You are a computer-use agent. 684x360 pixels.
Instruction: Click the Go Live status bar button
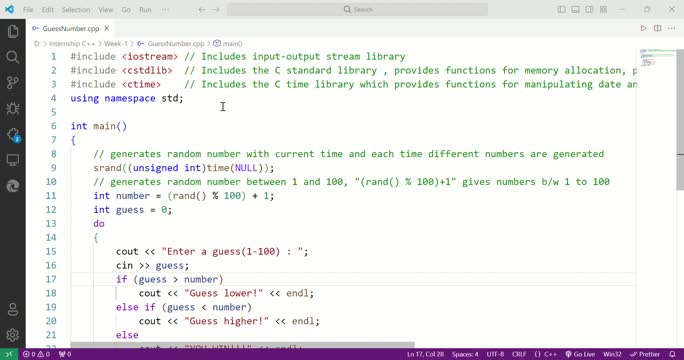[580, 354]
